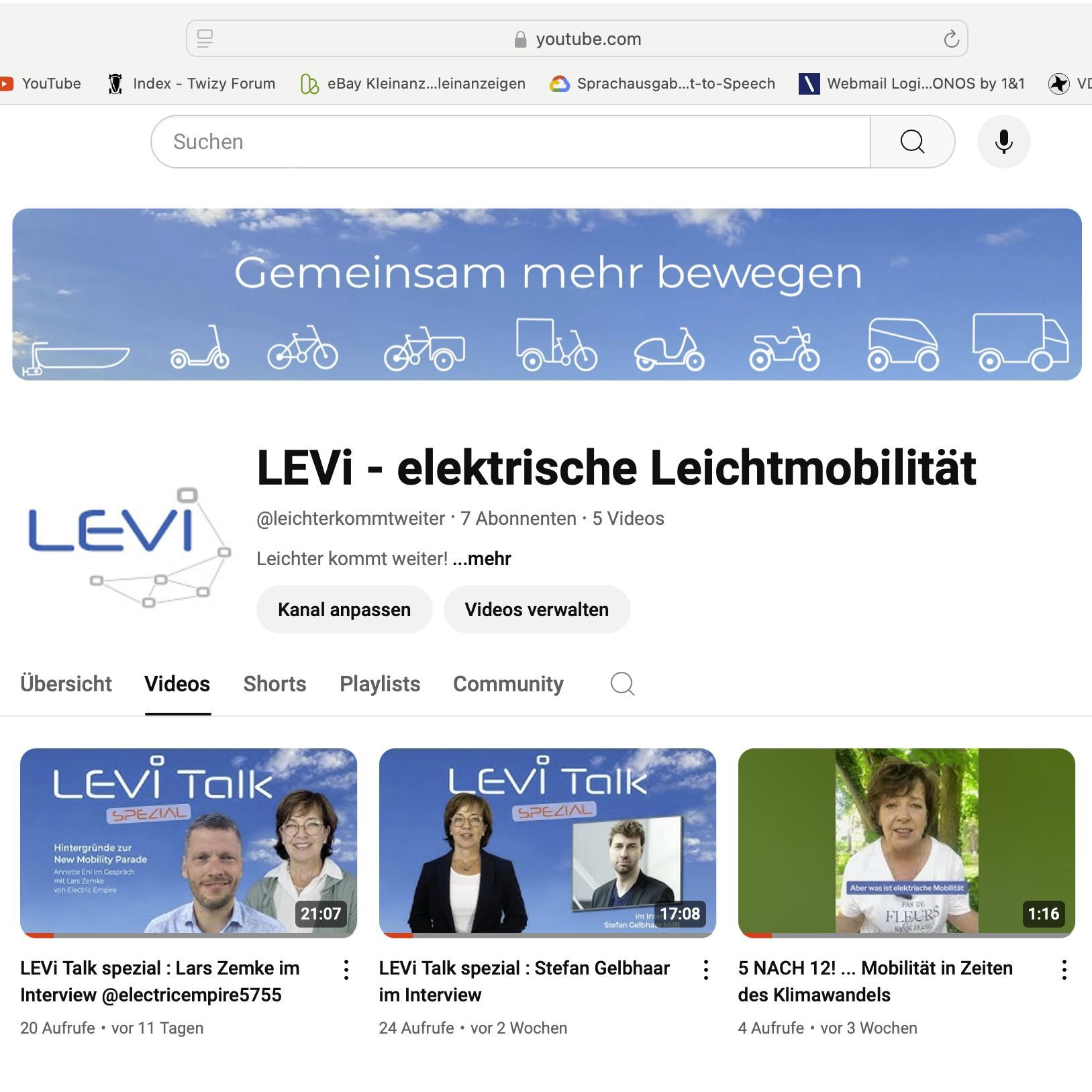
Task: Open the Community tab
Action: click(x=508, y=684)
